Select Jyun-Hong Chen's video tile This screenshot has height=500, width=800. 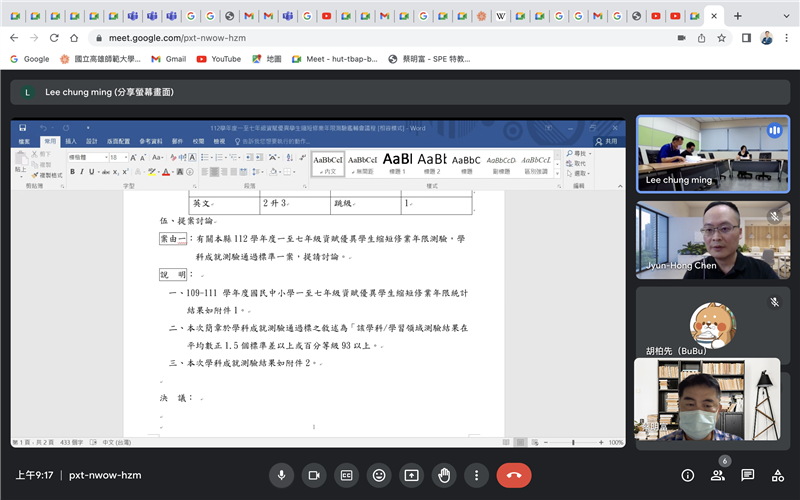click(x=708, y=240)
